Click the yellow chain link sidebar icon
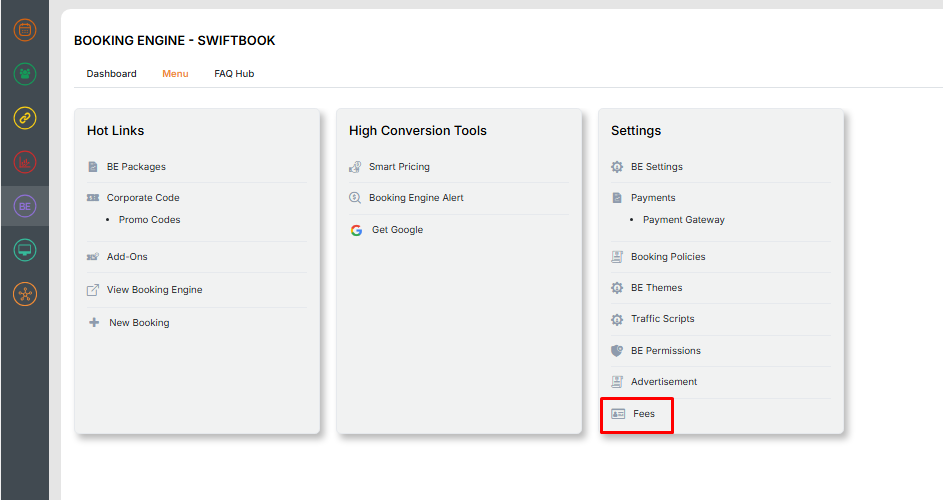The height and width of the screenshot is (500, 943). tap(25, 118)
